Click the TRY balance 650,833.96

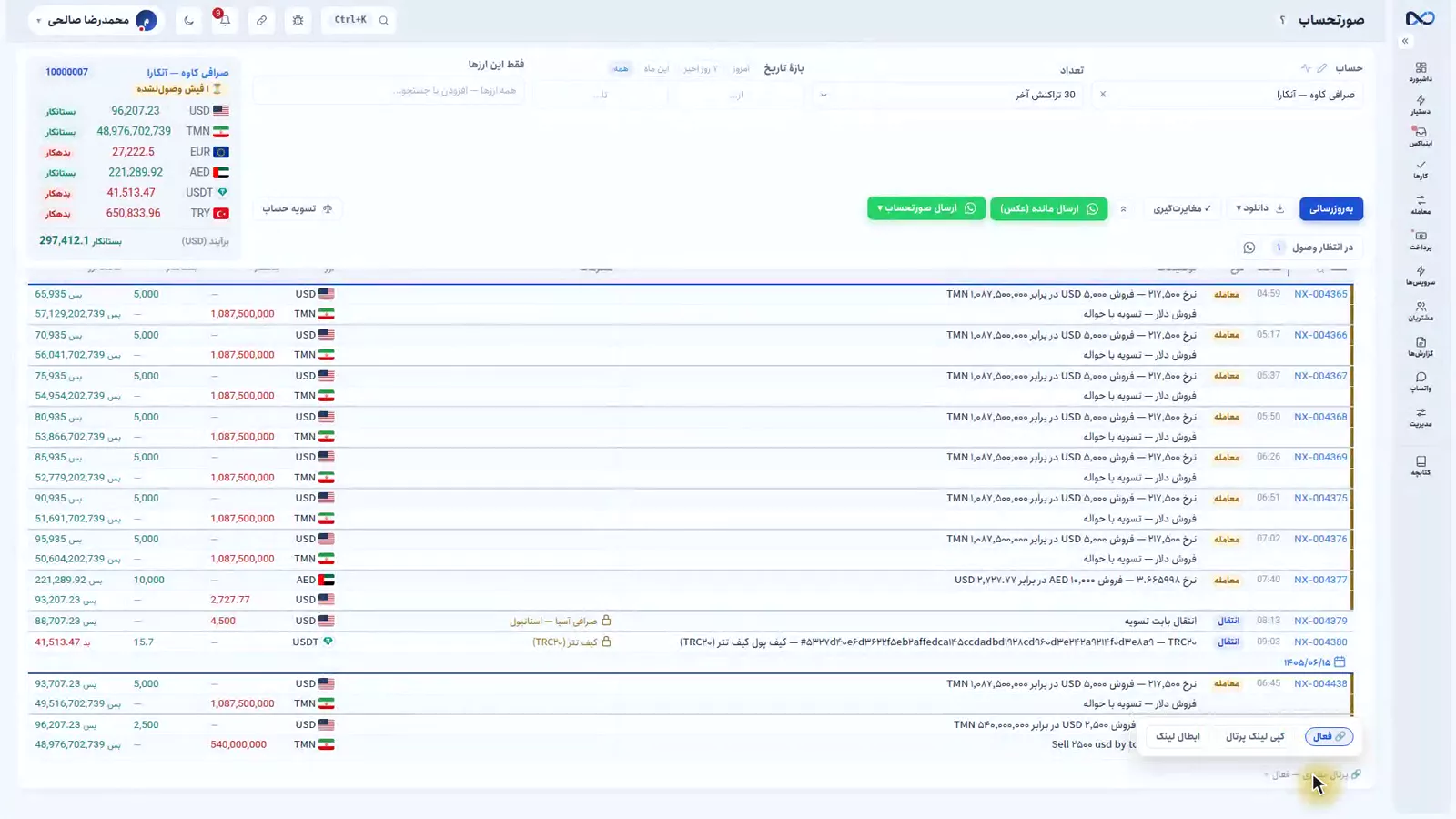point(133,213)
